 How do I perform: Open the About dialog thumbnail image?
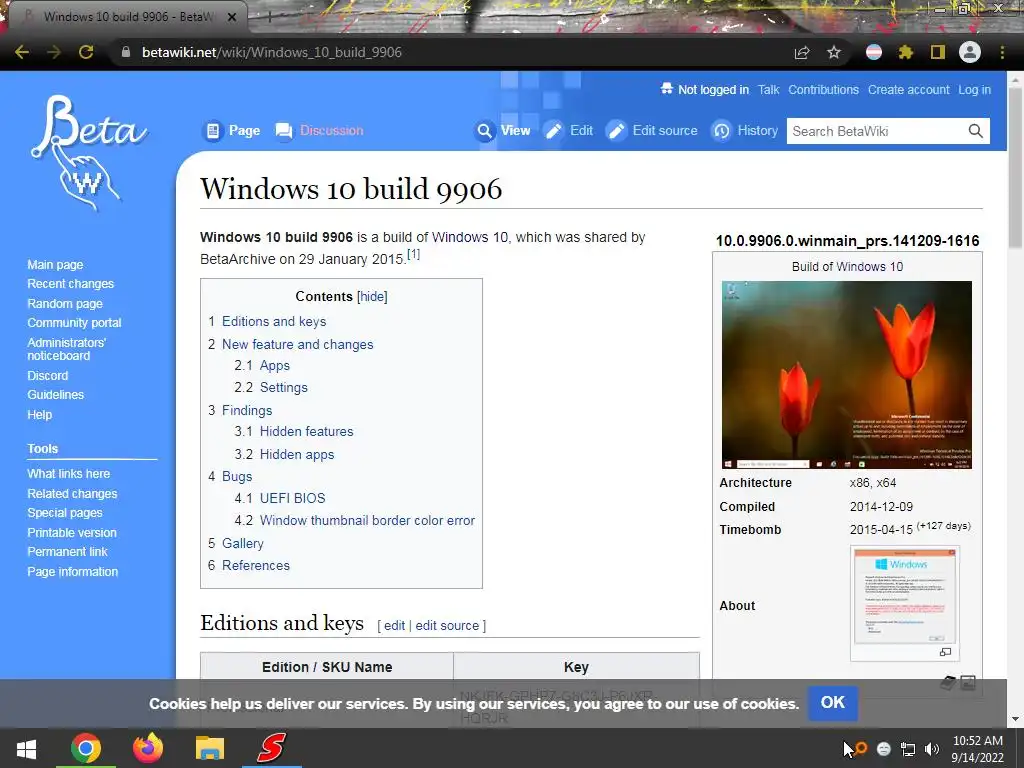905,597
